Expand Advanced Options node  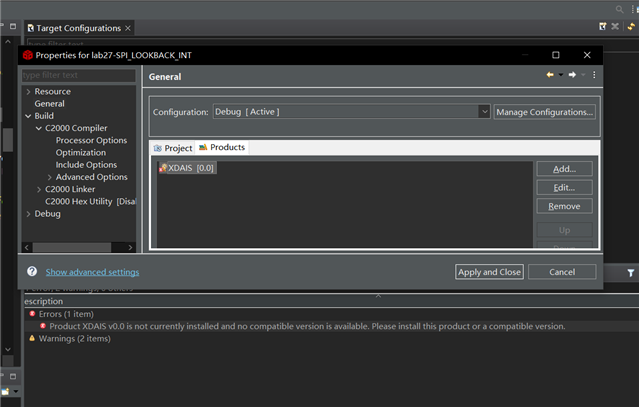(49, 177)
